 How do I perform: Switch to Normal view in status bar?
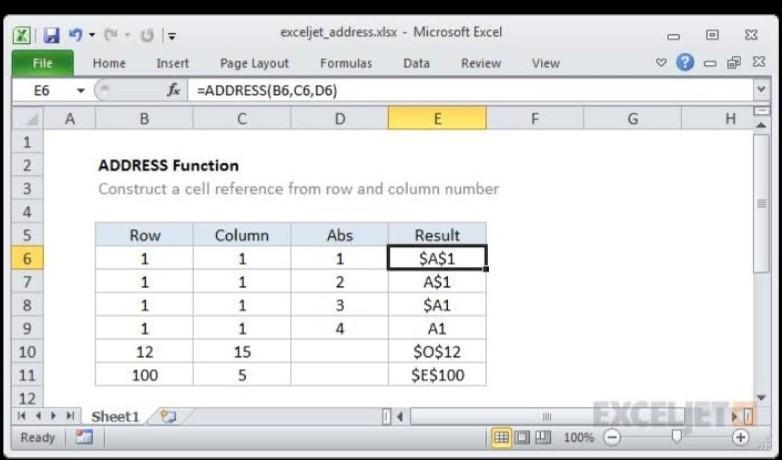point(501,437)
